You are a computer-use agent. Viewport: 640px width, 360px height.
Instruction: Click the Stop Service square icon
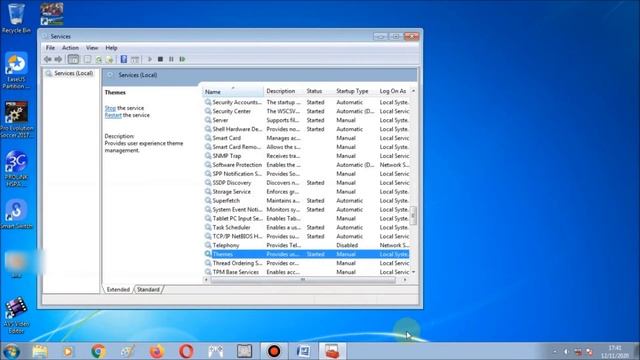coord(160,59)
